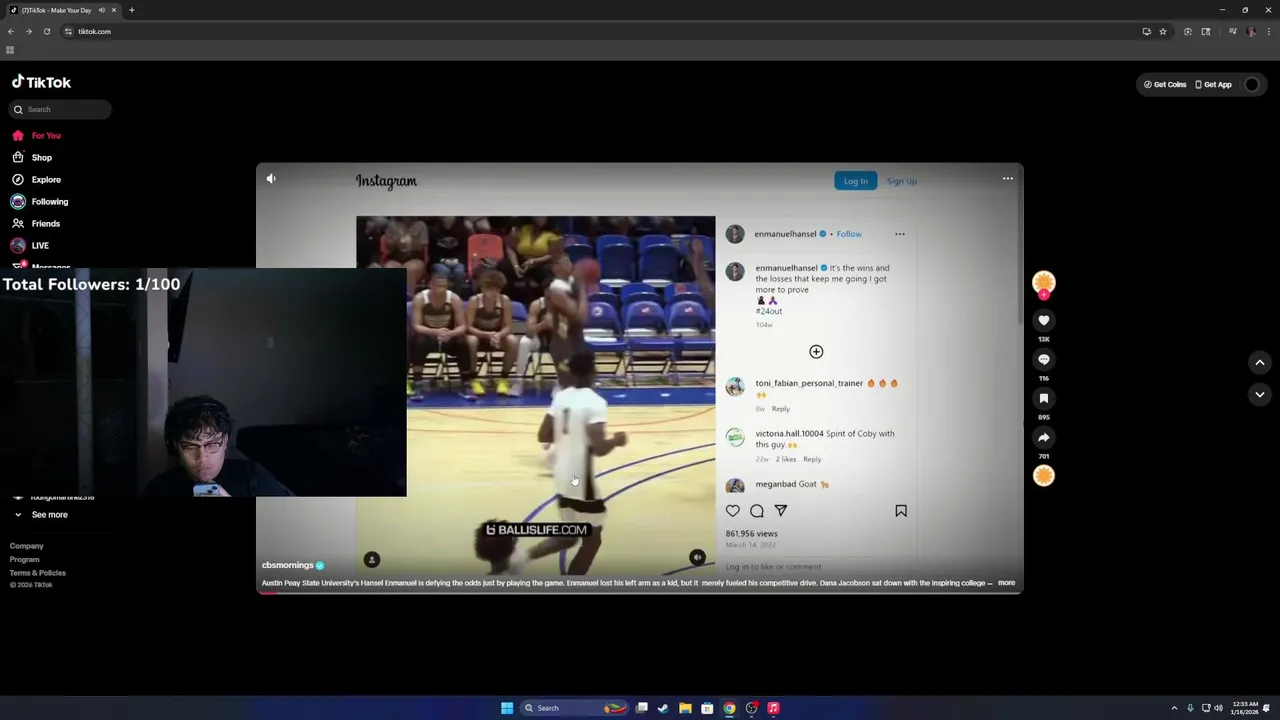Screen dimensions: 1280x720
Task: Open the video more options ellipsis
Action: click(x=1008, y=178)
